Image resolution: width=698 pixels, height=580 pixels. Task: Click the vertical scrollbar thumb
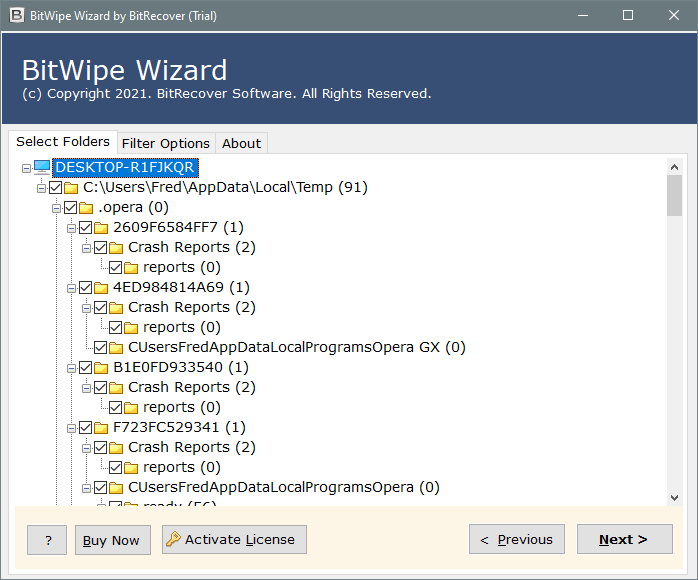point(674,195)
